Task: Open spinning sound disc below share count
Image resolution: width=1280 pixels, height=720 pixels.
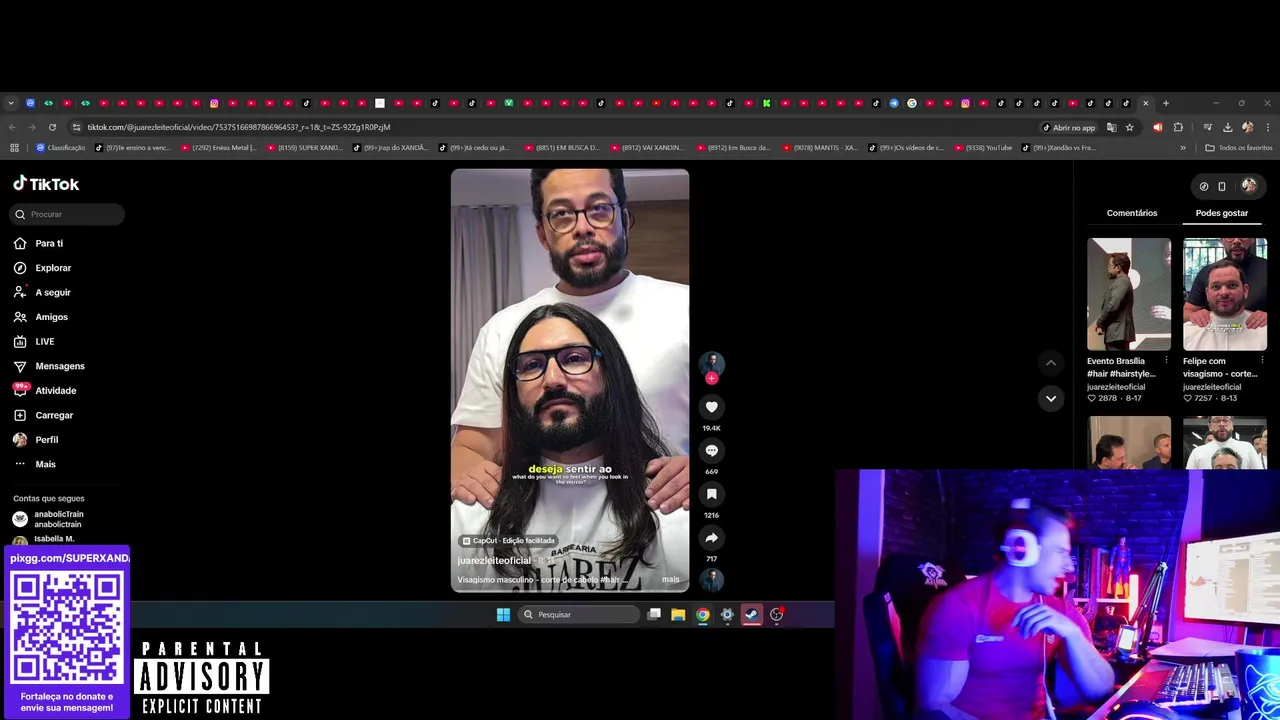Action: click(711, 579)
